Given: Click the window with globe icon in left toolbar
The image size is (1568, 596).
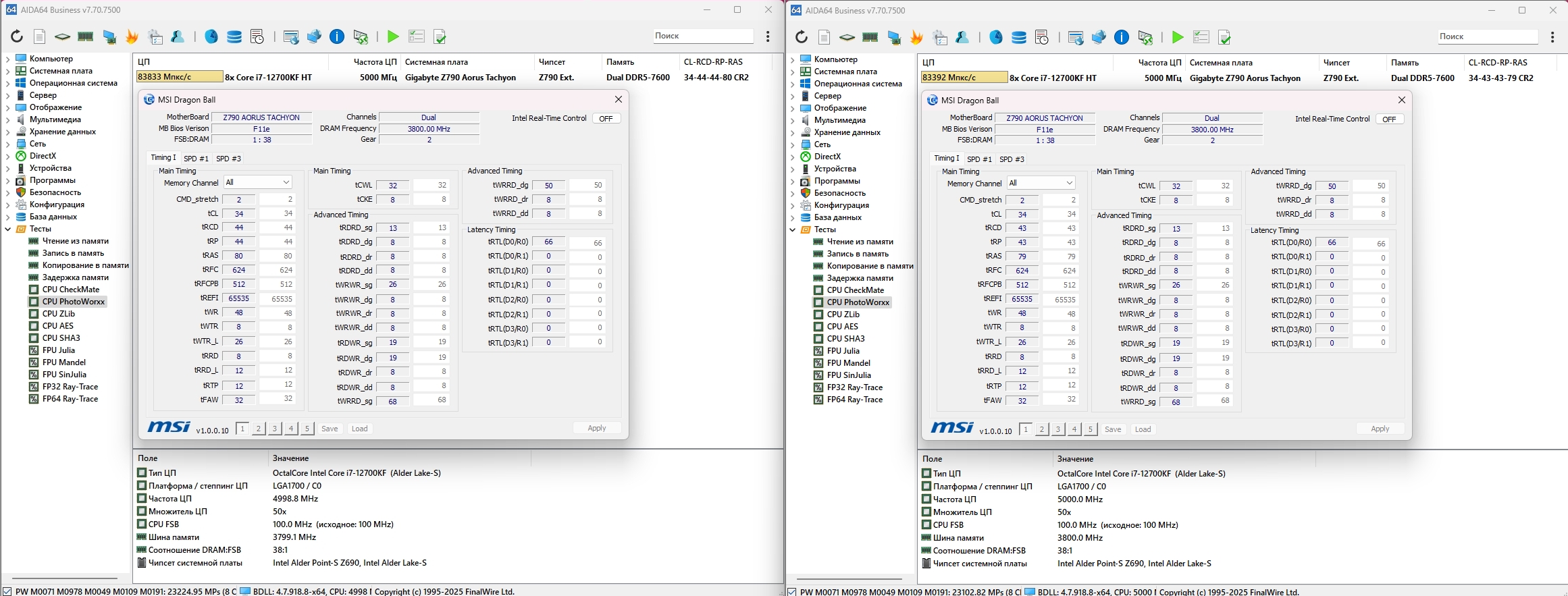Looking at the screenshot, I should tap(291, 36).
